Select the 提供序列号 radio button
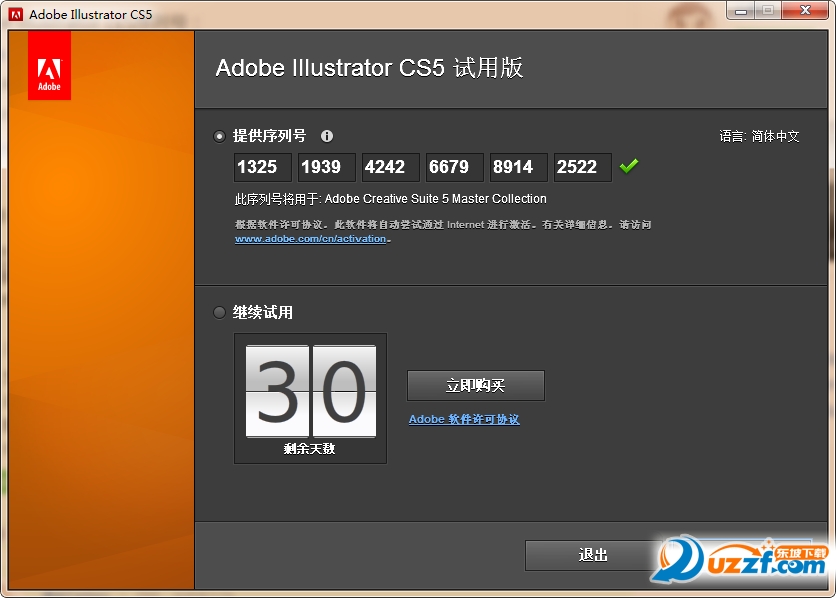Viewport: 836px width, 598px height. coord(220,136)
